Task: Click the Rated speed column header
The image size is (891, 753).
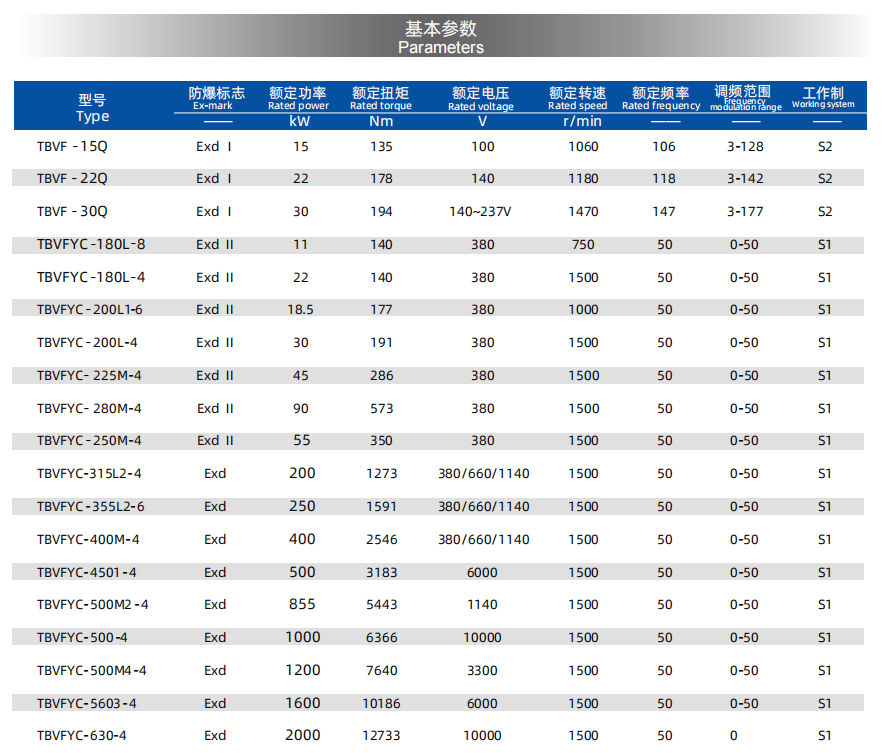Action: point(577,98)
